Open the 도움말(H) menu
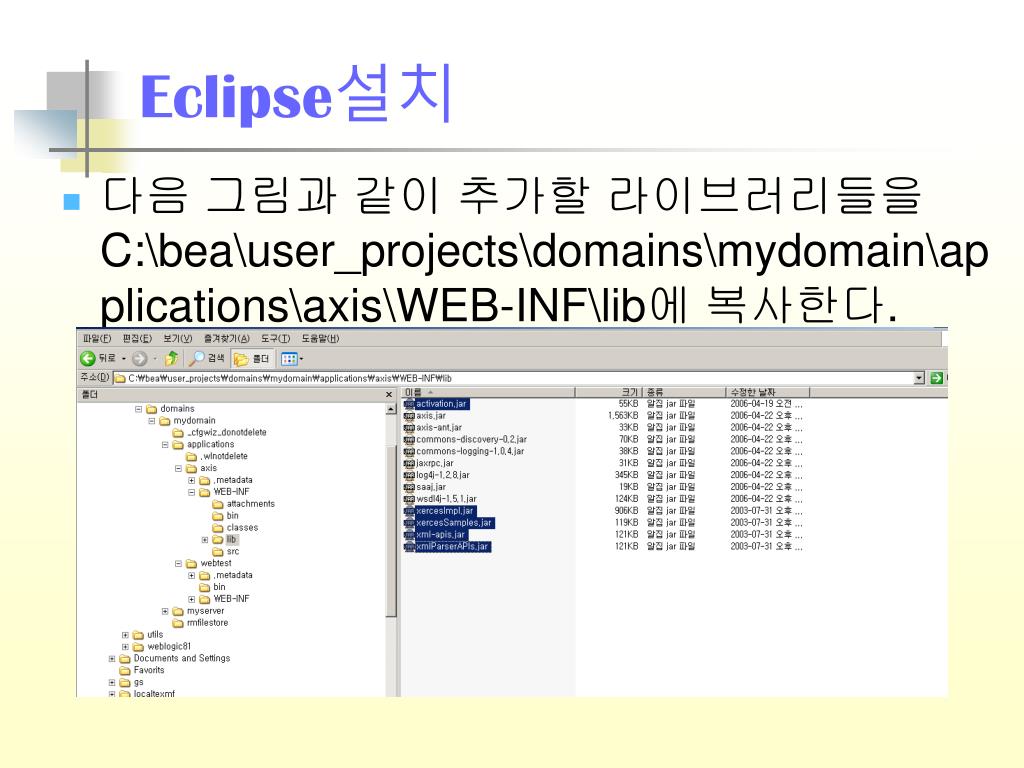Image resolution: width=1024 pixels, height=768 pixels. click(x=320, y=338)
